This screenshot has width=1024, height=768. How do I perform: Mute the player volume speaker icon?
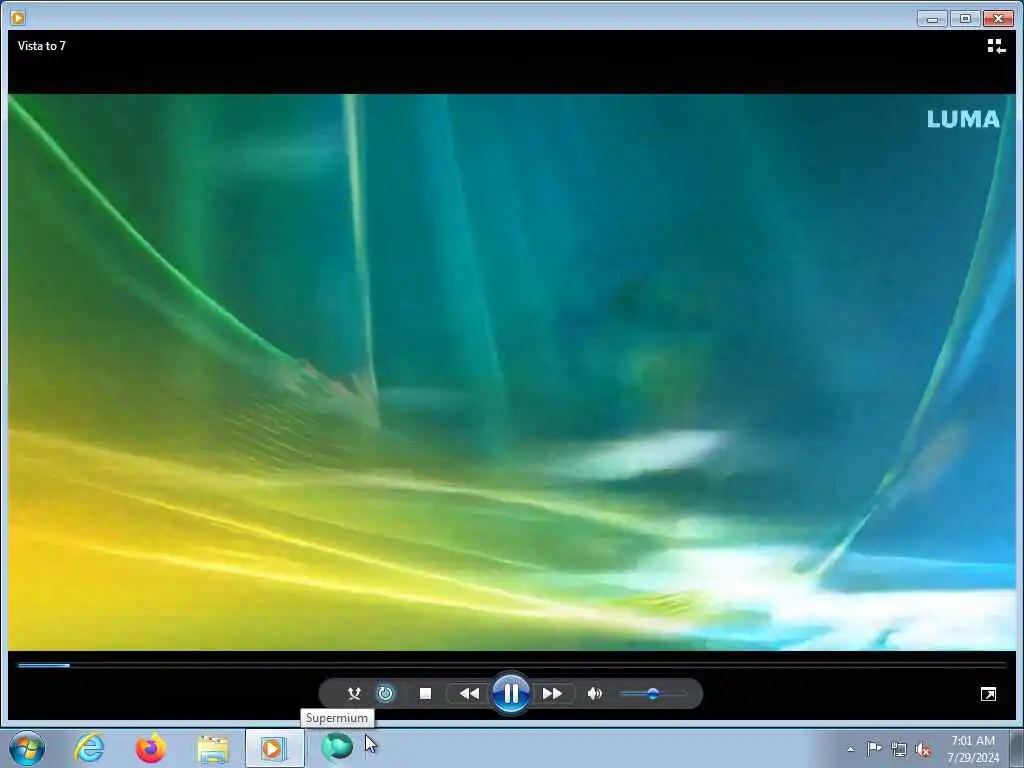tap(594, 694)
